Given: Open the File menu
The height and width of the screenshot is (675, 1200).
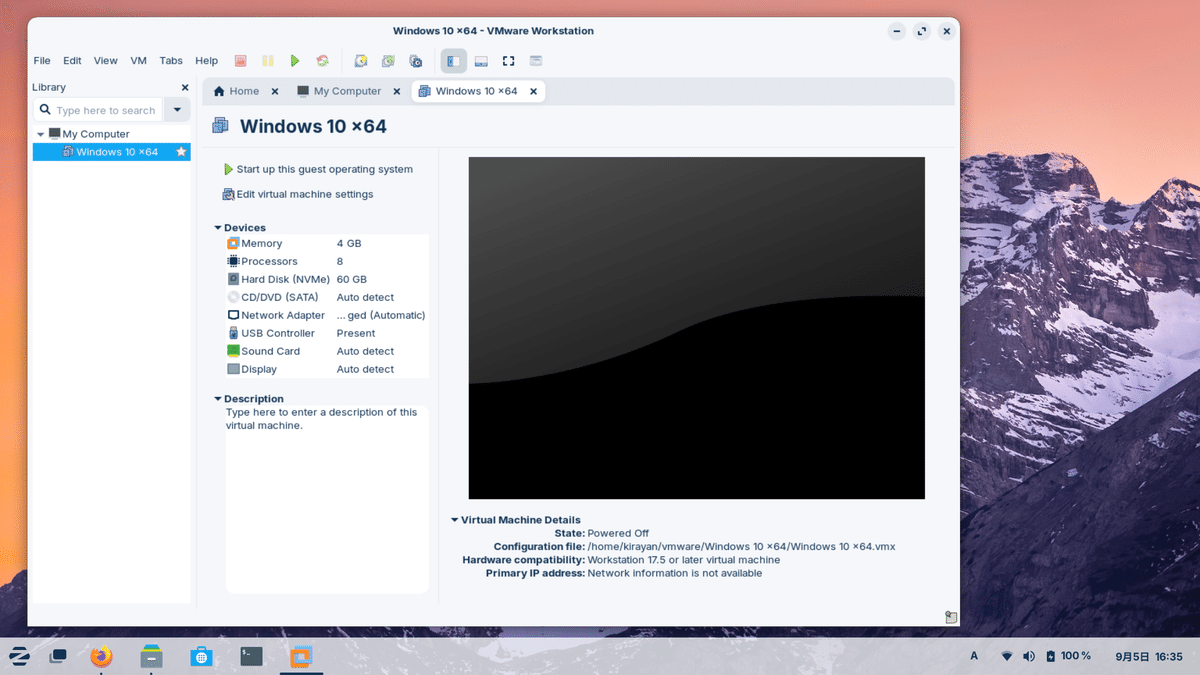Looking at the screenshot, I should 42,61.
